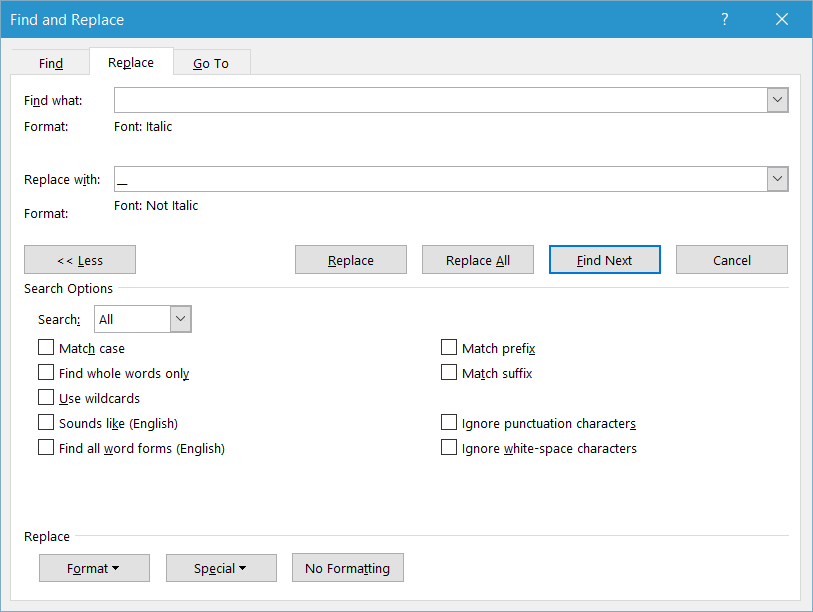Enable Match suffix
813x612 pixels.
click(x=449, y=372)
